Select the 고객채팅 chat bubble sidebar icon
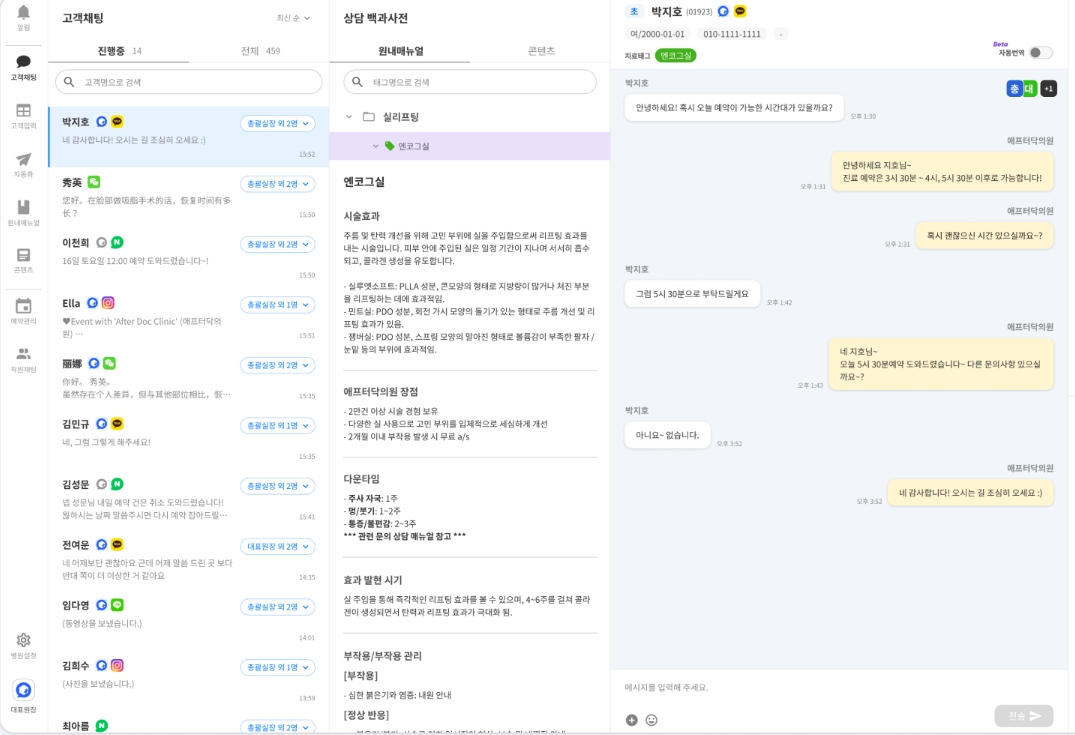This screenshot has width=1075, height=735. tap(23, 62)
